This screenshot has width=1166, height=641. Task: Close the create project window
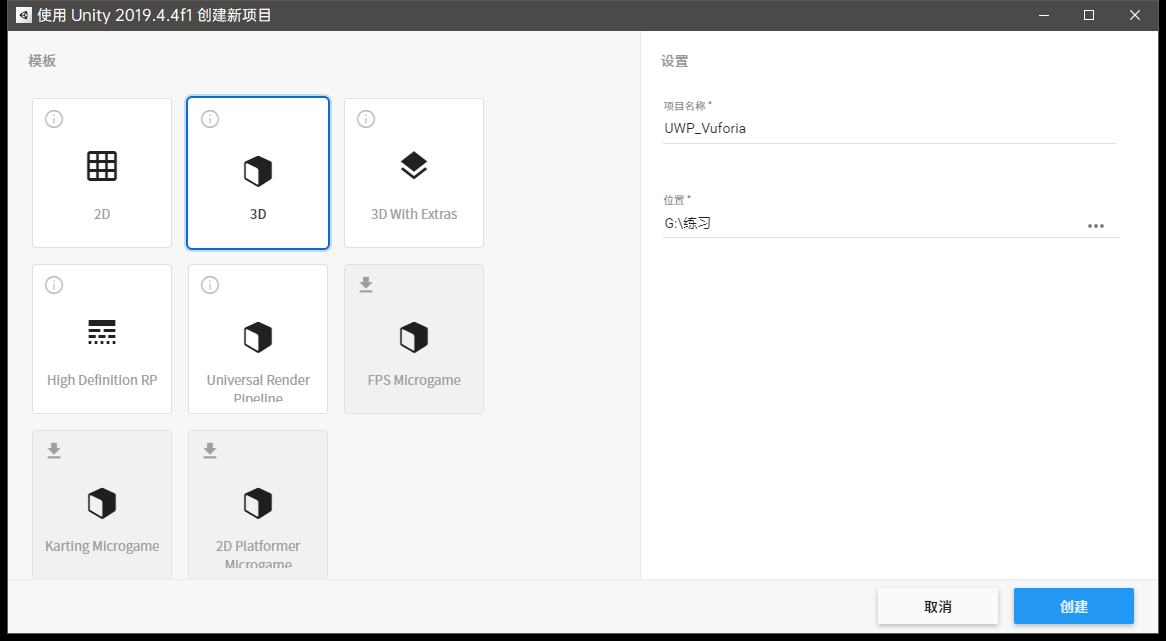pos(1135,15)
